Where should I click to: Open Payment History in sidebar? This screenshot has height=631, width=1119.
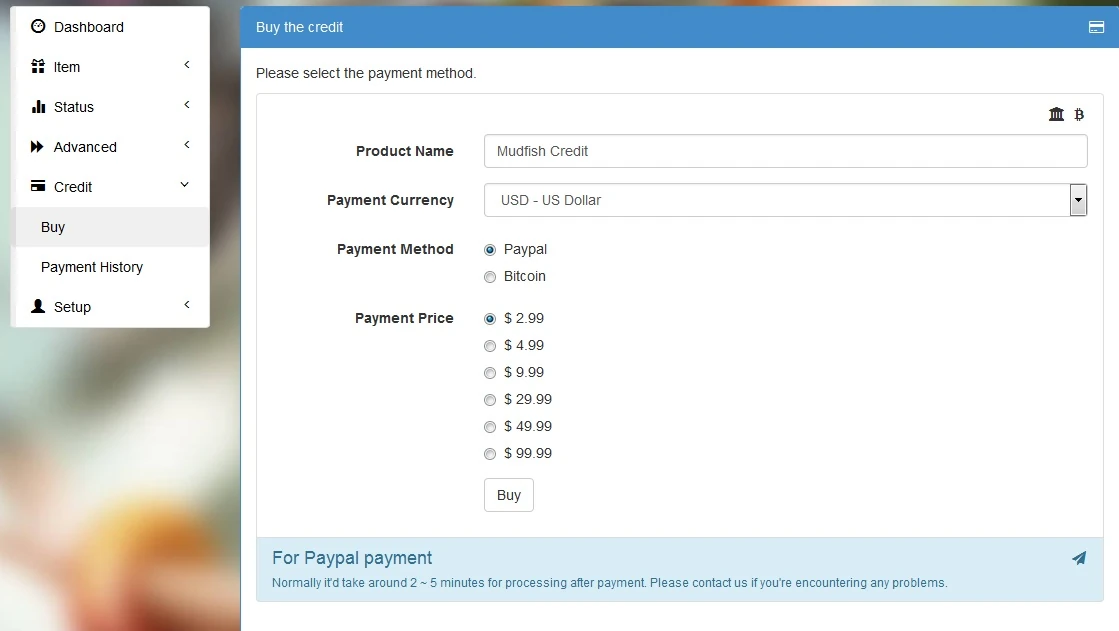(92, 267)
